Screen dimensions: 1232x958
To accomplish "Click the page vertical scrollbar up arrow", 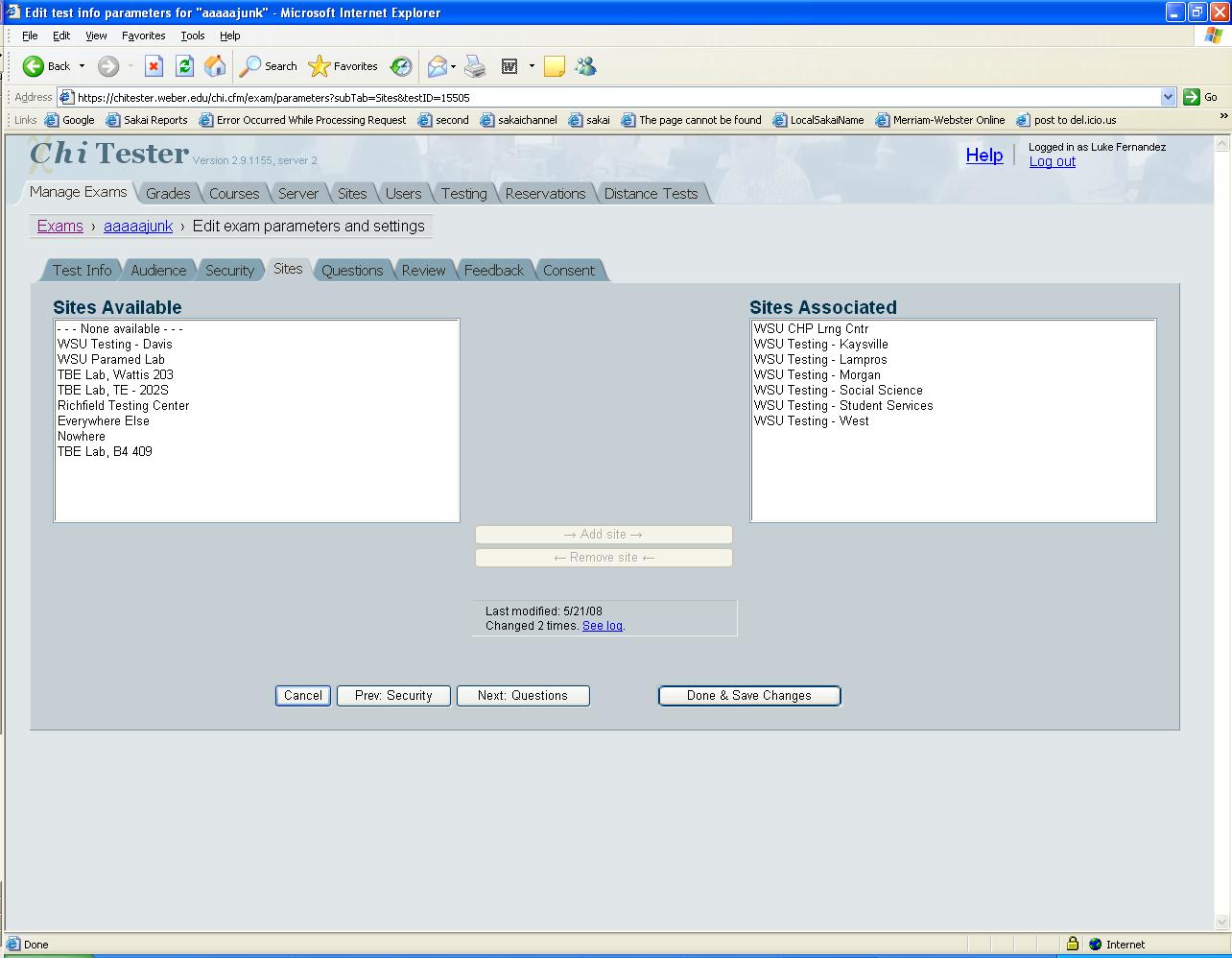I will coord(1222,144).
